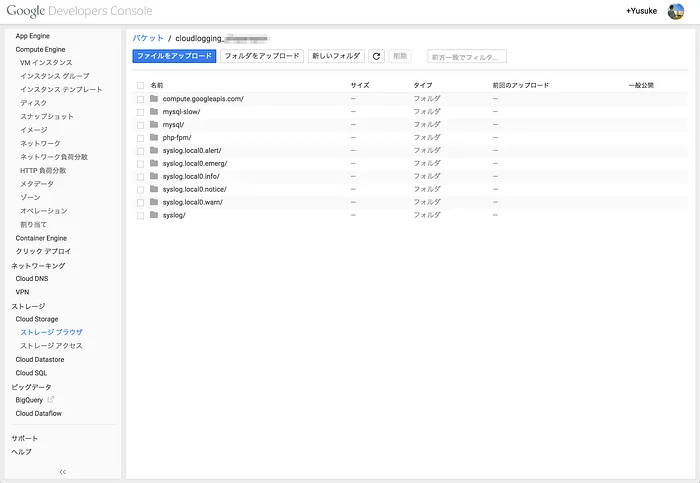This screenshot has height=483, width=700.
Task: Select App Engine in sidebar
Action: [x=33, y=36]
